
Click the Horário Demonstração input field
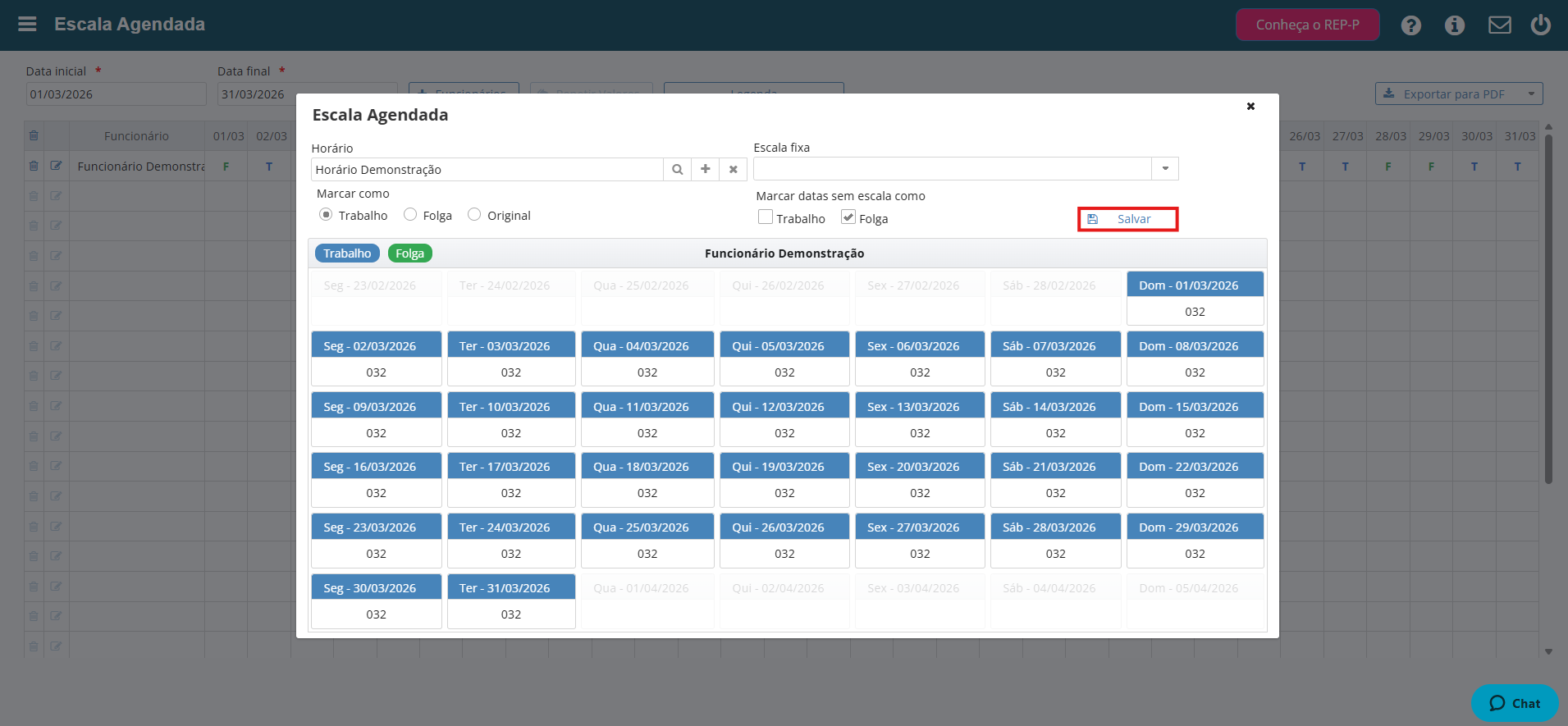point(487,169)
